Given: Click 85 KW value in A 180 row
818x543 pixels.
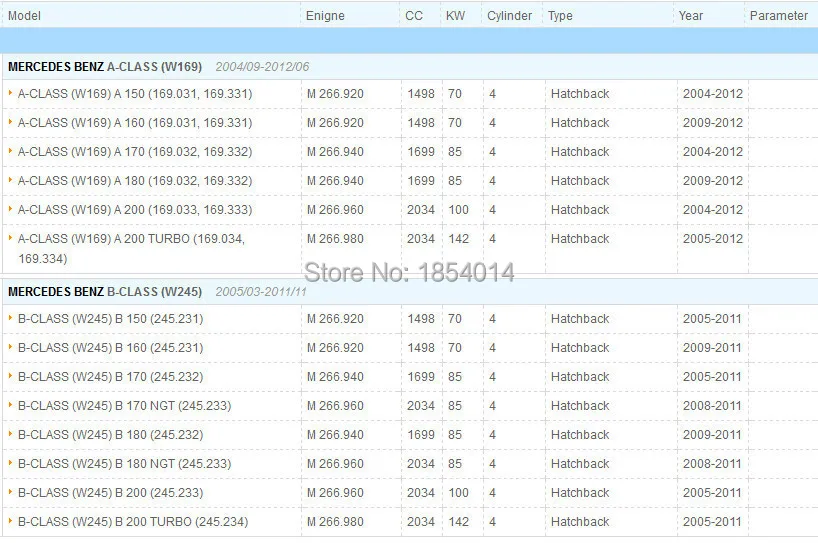Looking at the screenshot, I should coord(455,180).
